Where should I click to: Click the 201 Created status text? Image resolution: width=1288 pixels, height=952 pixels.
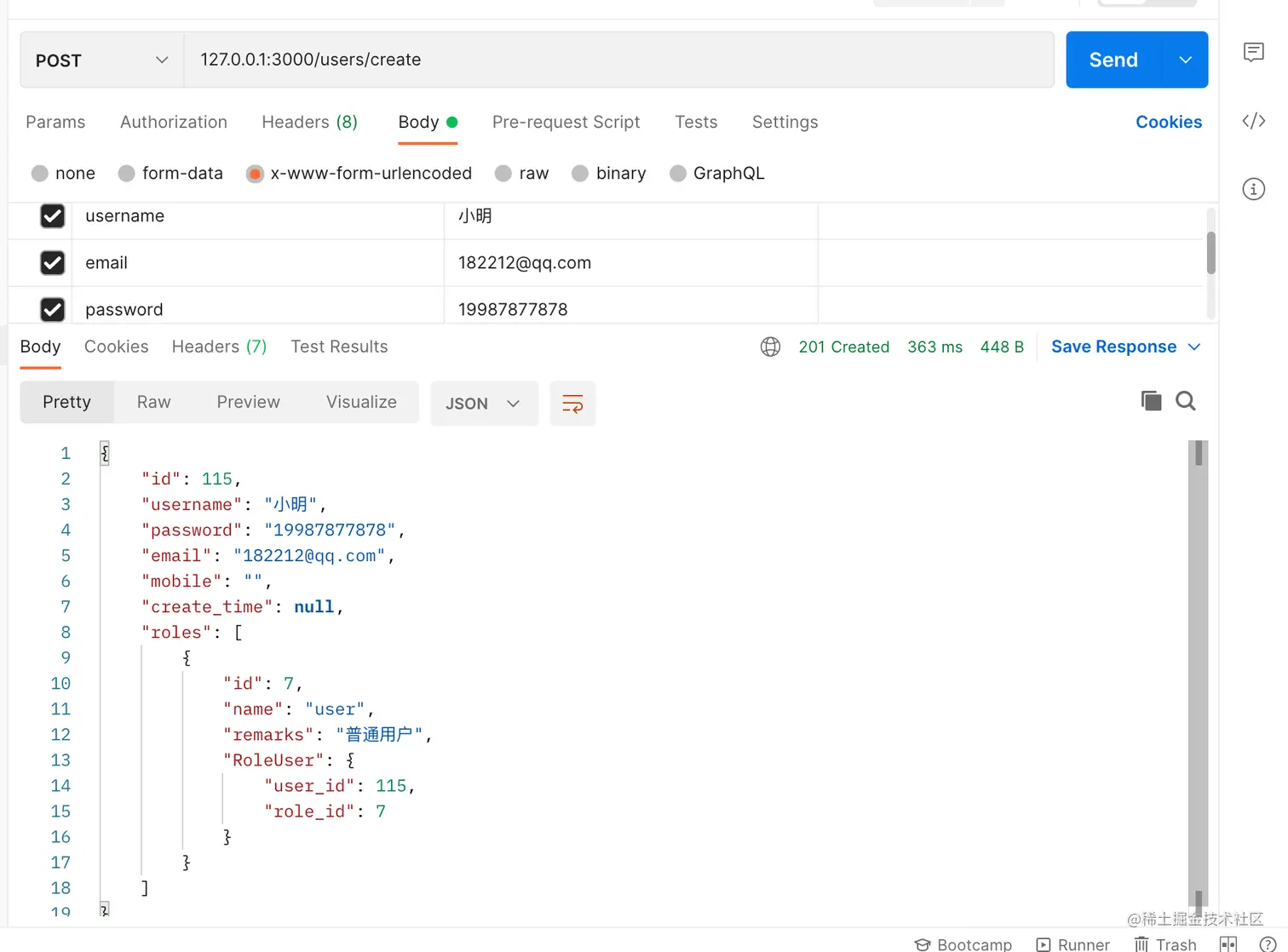[x=844, y=347]
